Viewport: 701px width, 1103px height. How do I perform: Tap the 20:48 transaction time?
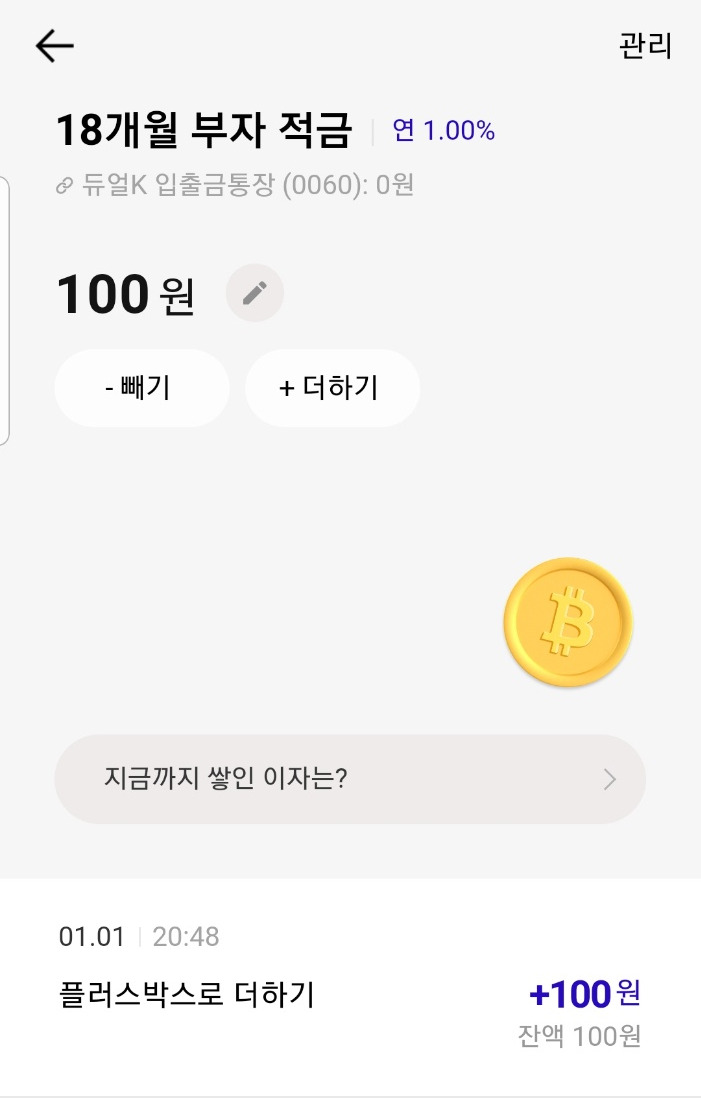186,936
